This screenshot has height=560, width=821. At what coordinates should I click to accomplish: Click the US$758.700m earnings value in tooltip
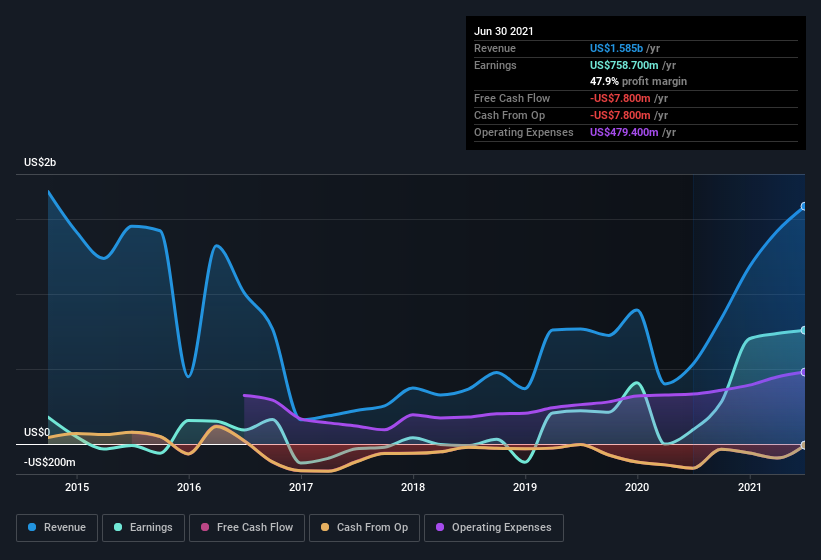click(624, 65)
